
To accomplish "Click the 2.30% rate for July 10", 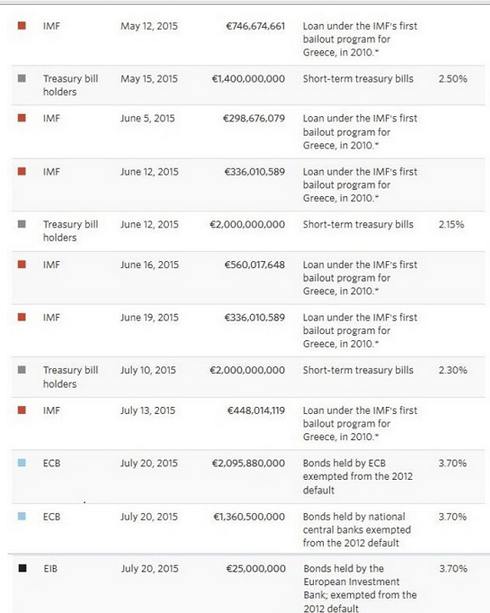I will (453, 370).
